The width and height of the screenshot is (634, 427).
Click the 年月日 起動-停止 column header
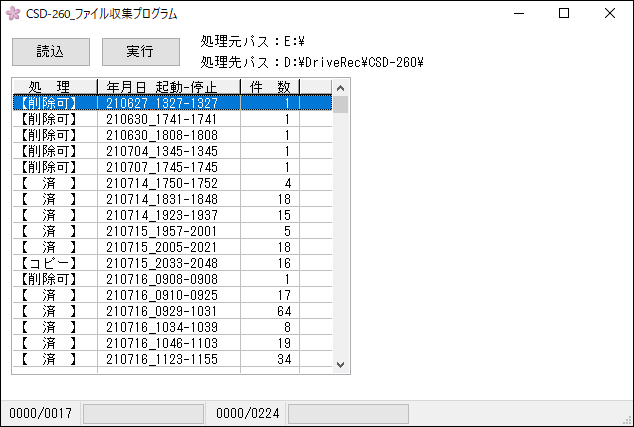tap(169, 87)
